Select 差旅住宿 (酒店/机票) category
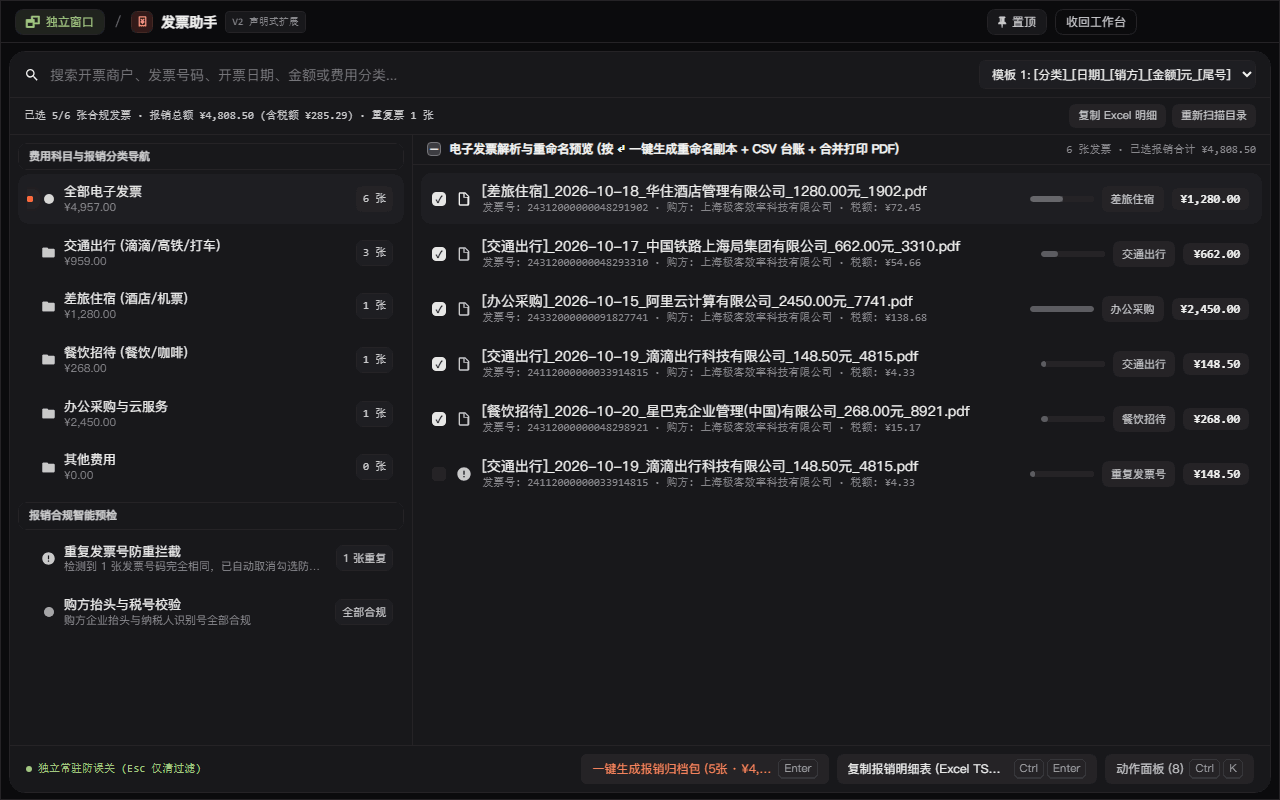 (x=211, y=306)
